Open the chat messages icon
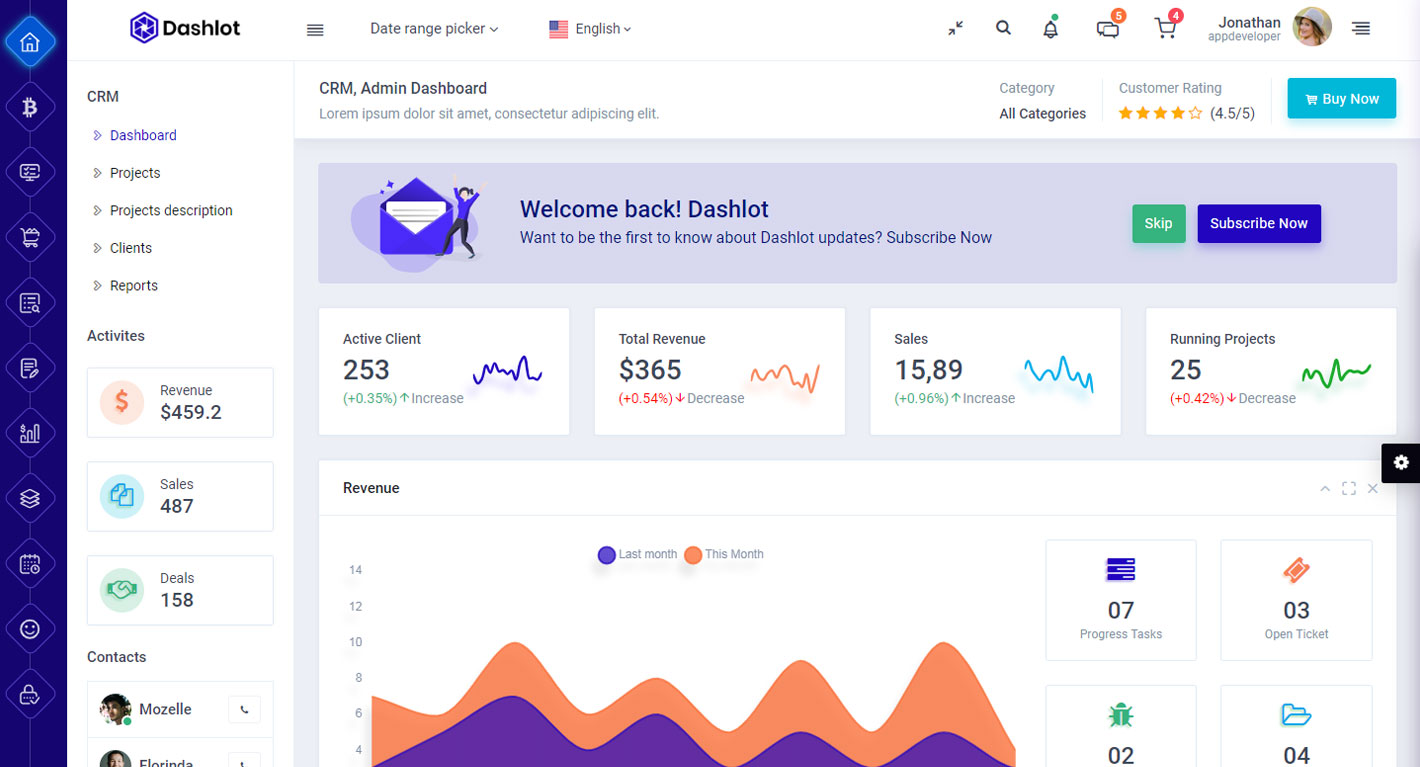 pyautogui.click(x=1107, y=29)
